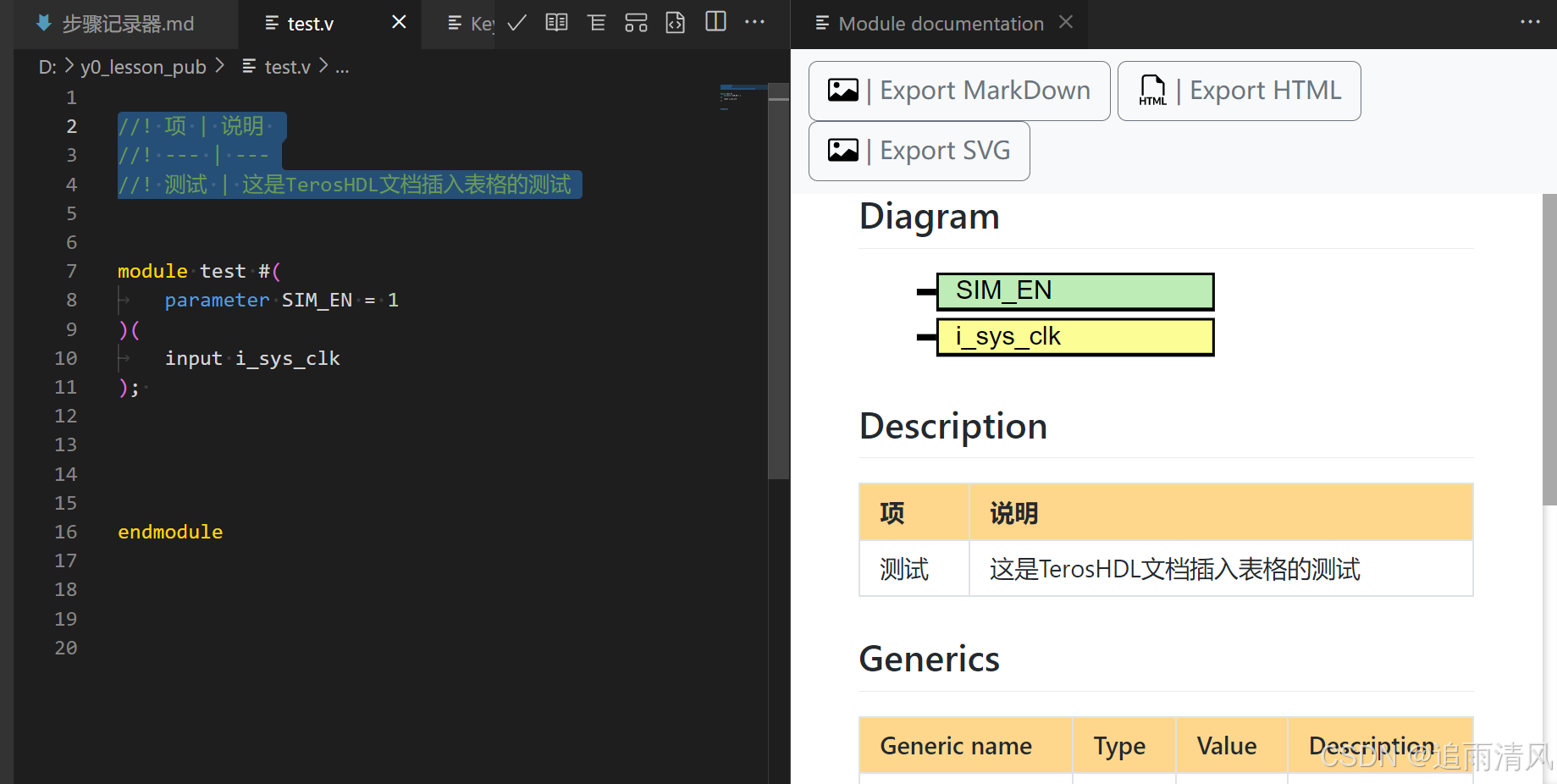Open the schematic netlist viewer icon
1557x784 pixels.
(x=636, y=23)
